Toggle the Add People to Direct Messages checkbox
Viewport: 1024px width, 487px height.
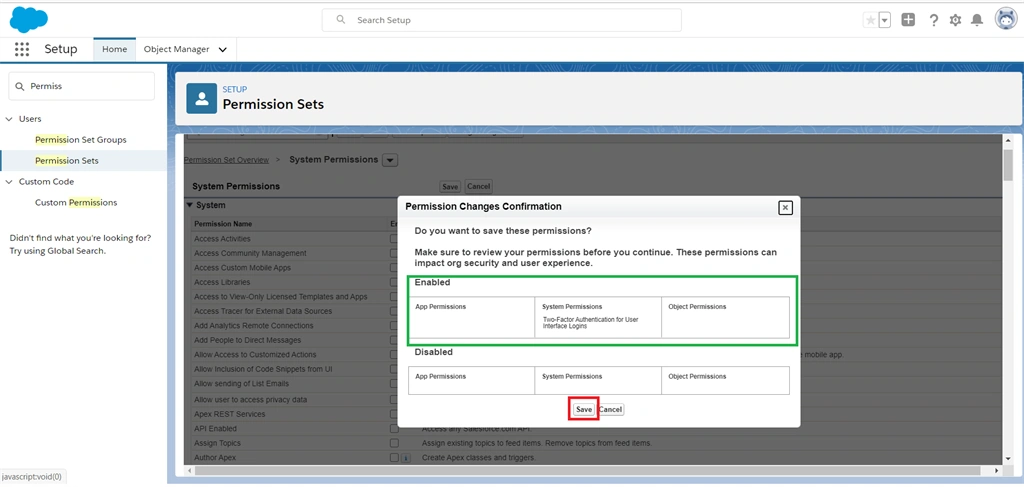point(394,340)
